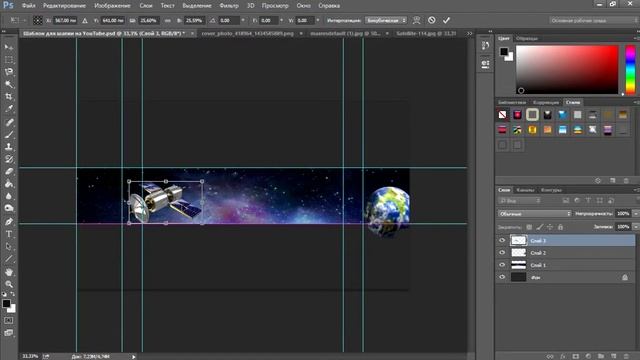This screenshot has width=640, height=360.
Task: Select the Magic Wand tool
Action: 9,84
